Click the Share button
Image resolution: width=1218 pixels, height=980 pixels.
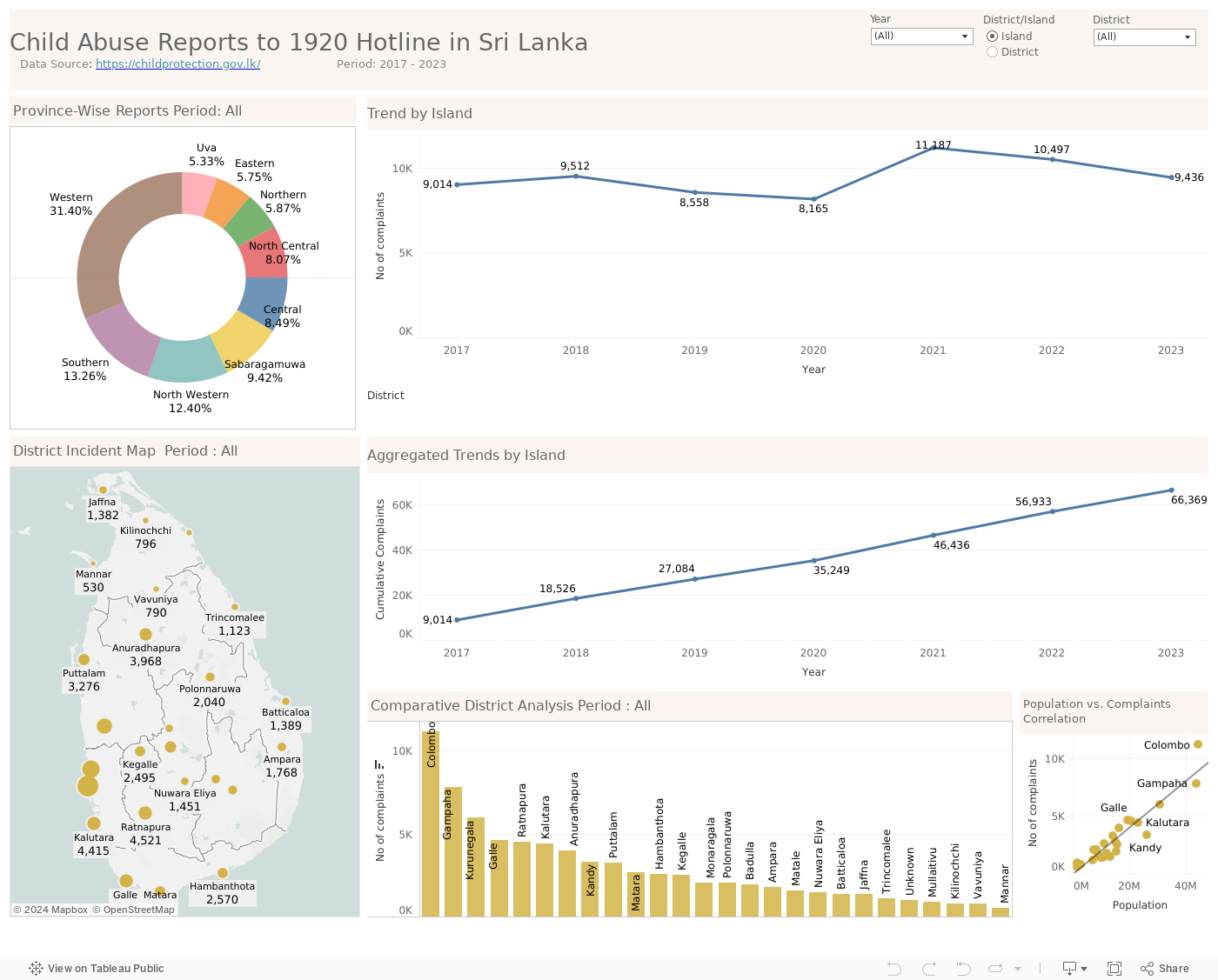coord(1164,968)
